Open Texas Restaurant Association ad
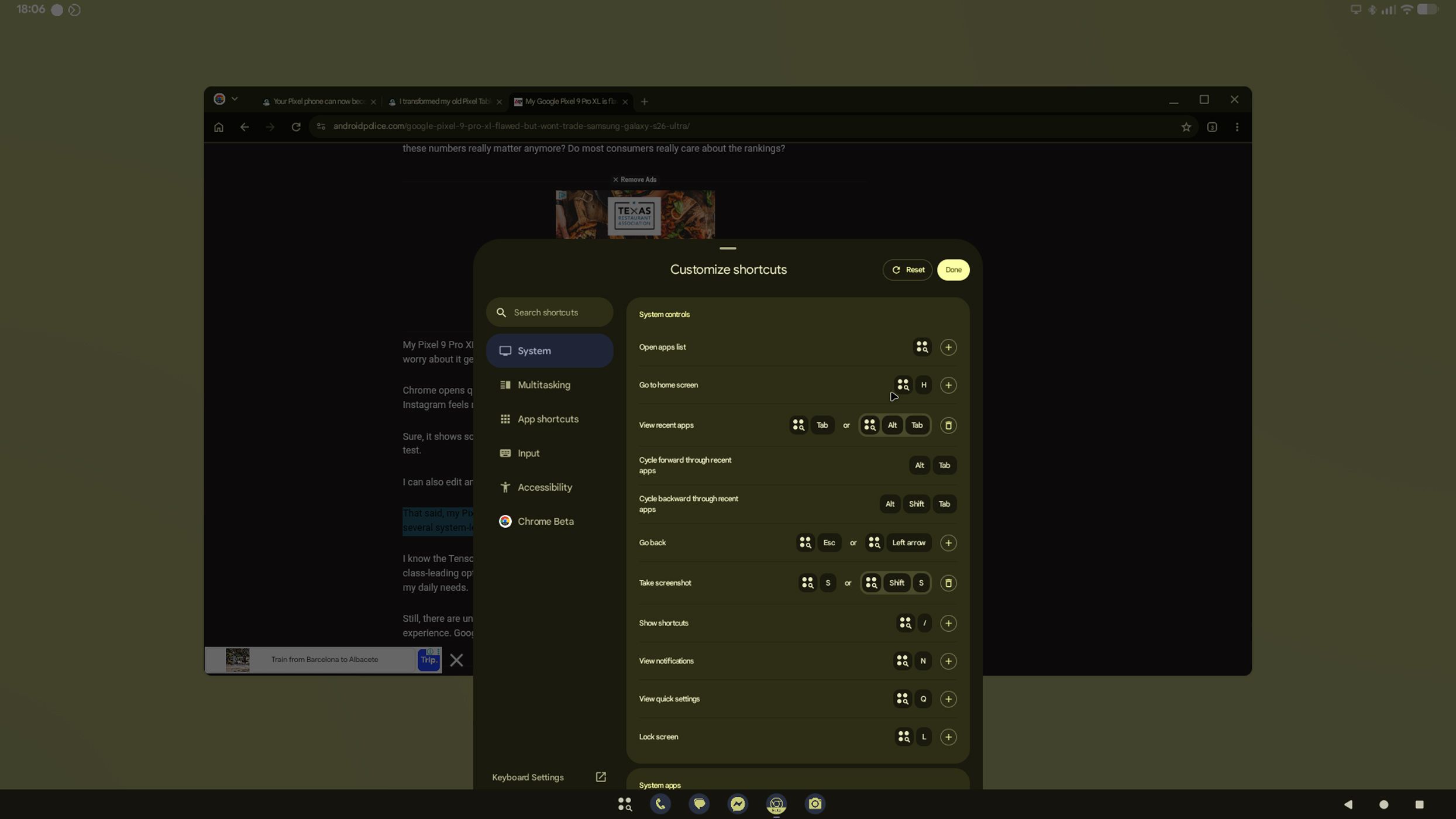This screenshot has width=1456, height=819. click(x=635, y=214)
